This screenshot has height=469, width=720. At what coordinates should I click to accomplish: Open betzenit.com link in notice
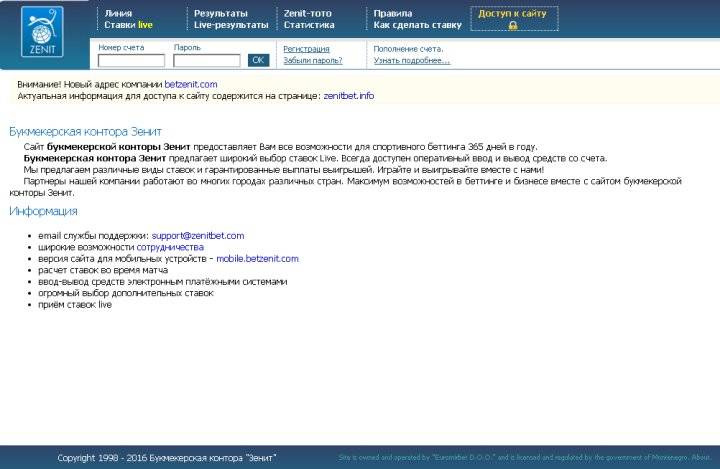click(x=191, y=85)
